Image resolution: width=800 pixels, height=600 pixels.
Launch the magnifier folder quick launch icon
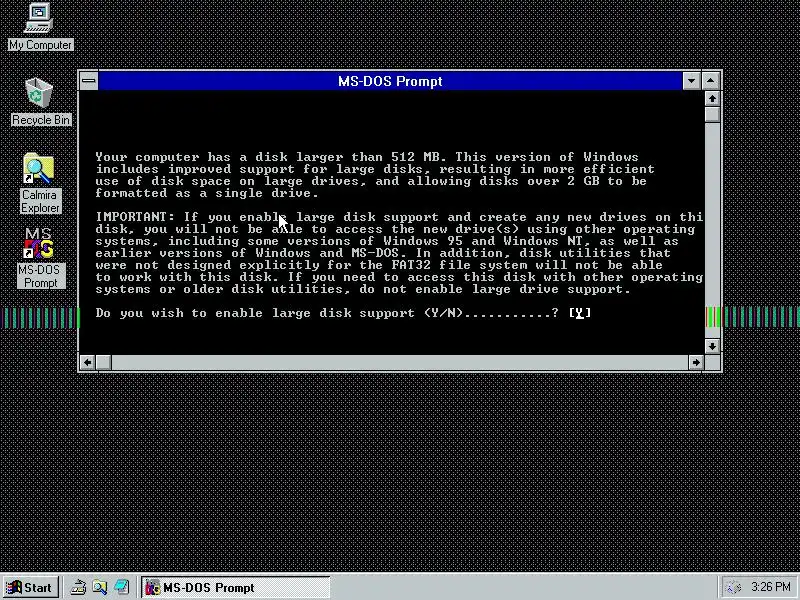tap(100, 588)
